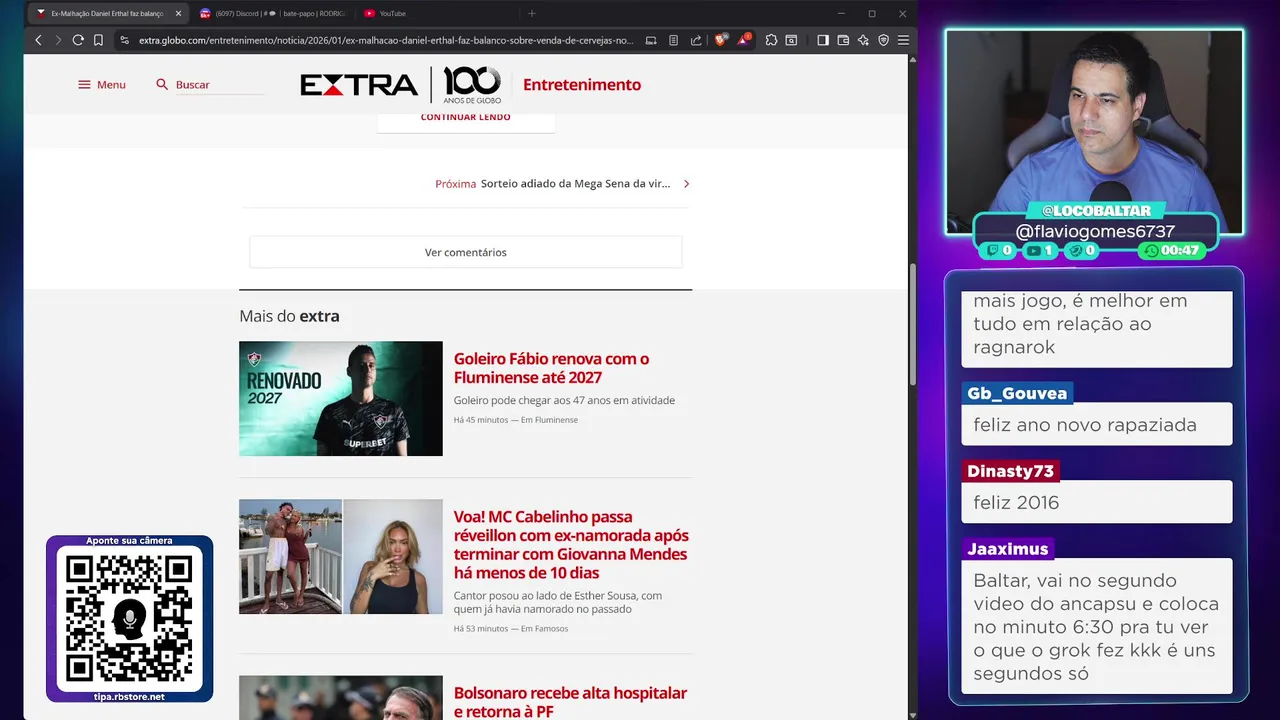1280x720 pixels.
Task: Open the Brave Rewards triangle icon
Action: pyautogui.click(x=743, y=40)
